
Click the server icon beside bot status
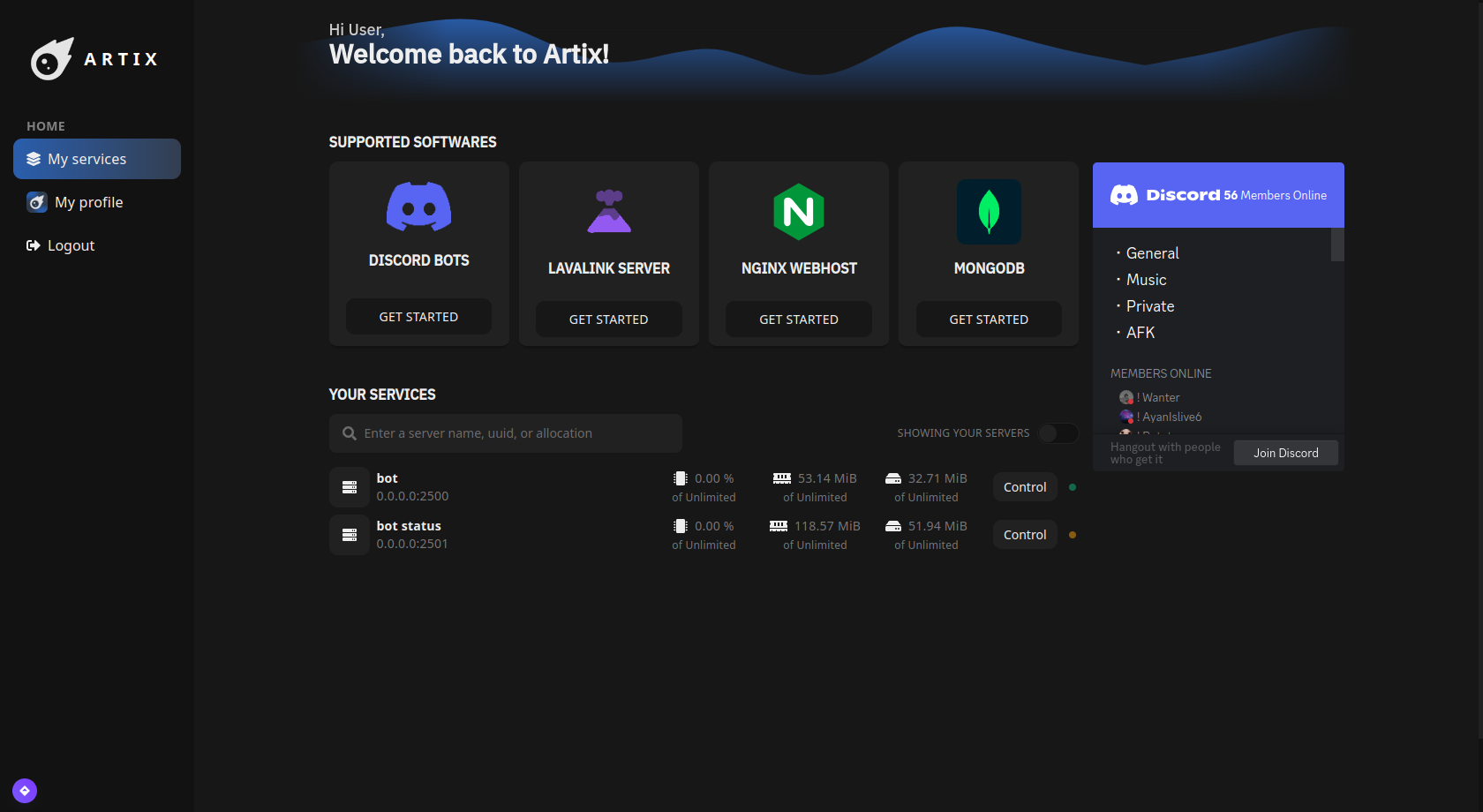click(x=350, y=535)
